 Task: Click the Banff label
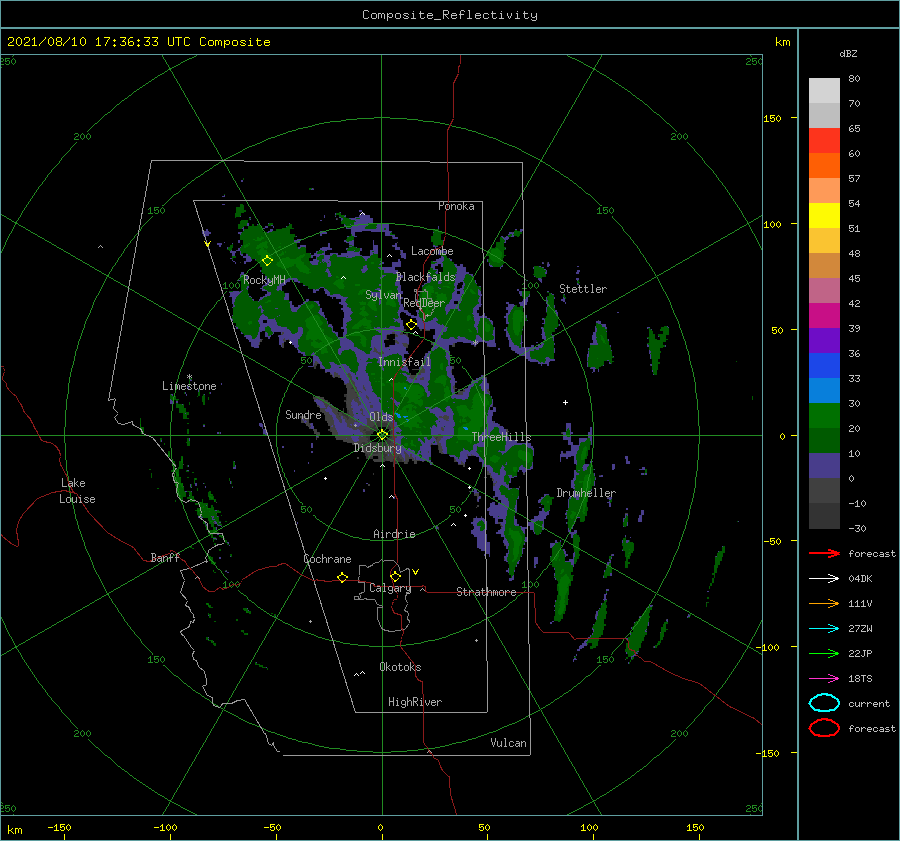click(165, 557)
